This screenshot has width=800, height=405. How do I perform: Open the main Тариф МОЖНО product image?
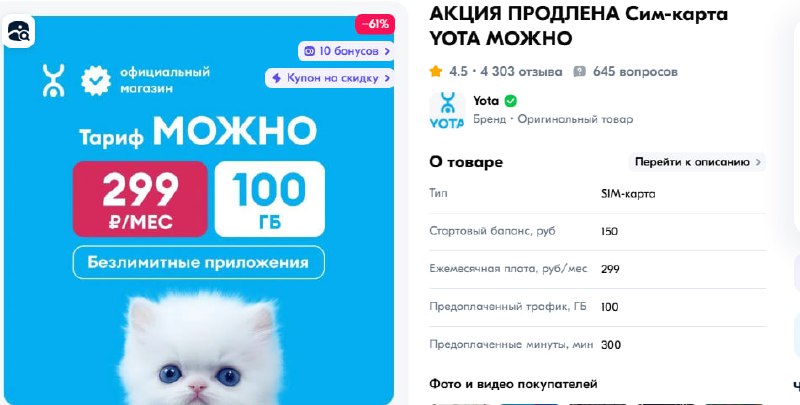[x=199, y=209]
